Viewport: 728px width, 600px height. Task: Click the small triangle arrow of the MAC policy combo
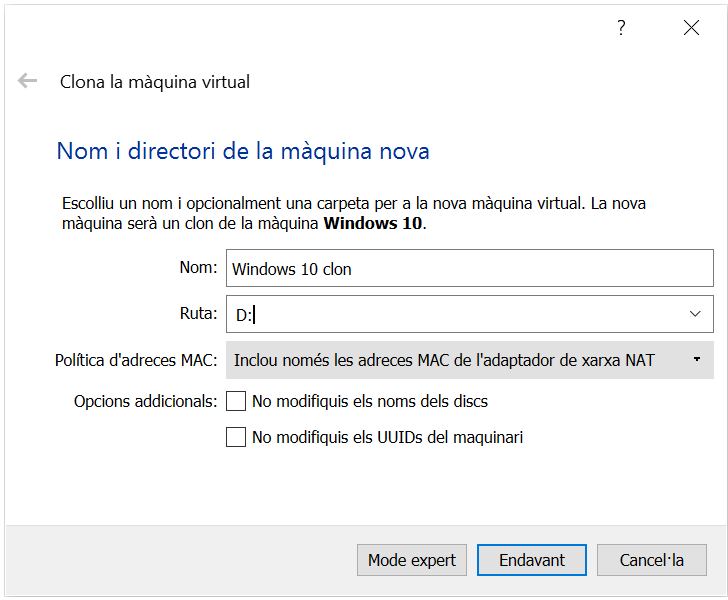pyautogui.click(x=696, y=360)
